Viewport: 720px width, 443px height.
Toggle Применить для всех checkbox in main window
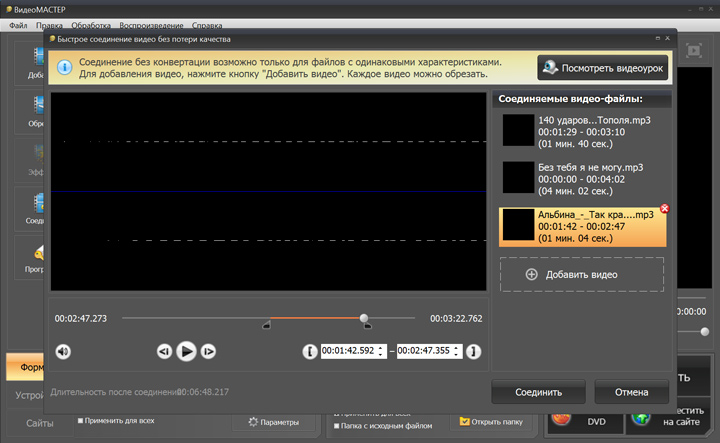(x=80, y=421)
